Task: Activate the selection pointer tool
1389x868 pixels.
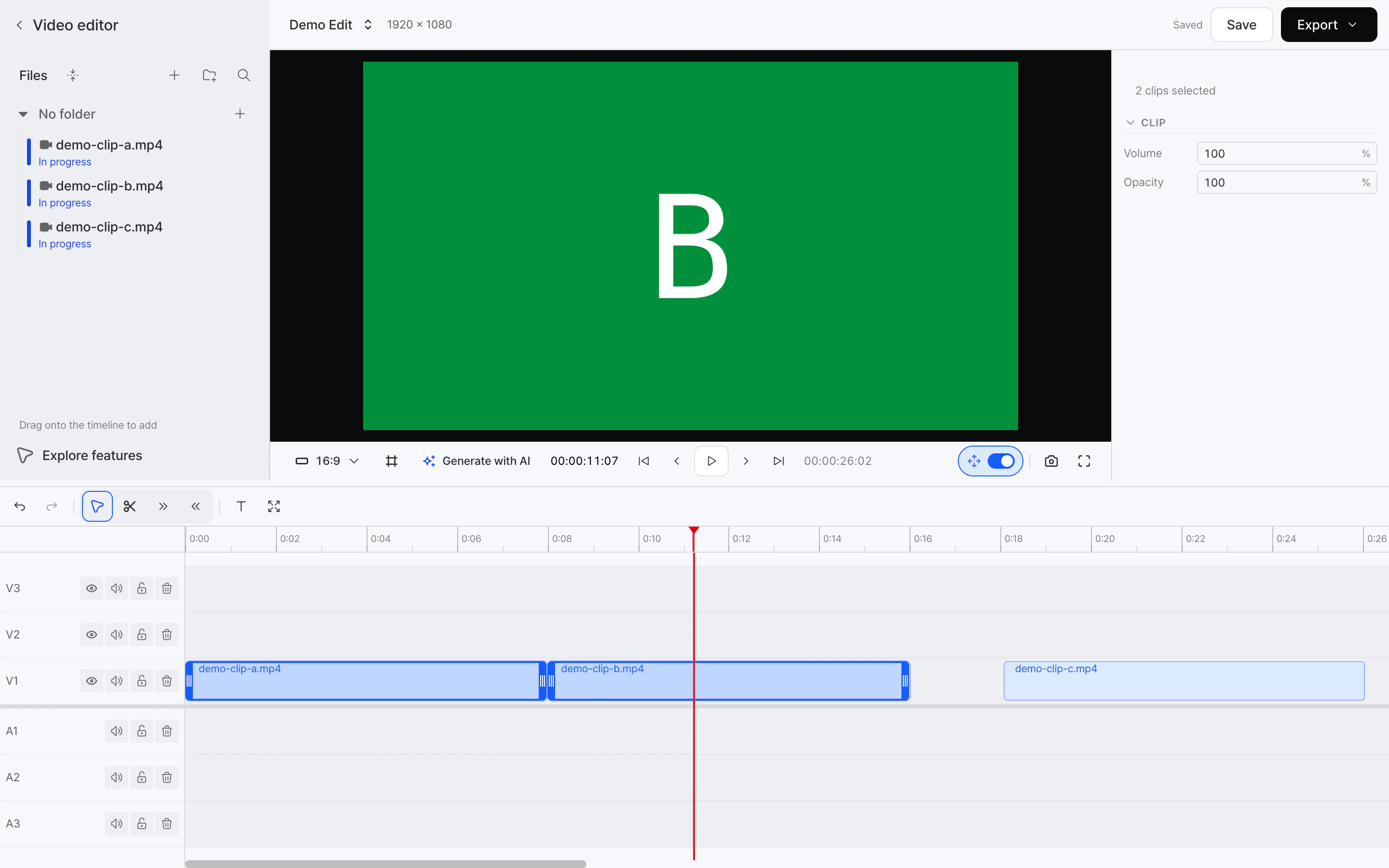Action: [97, 506]
